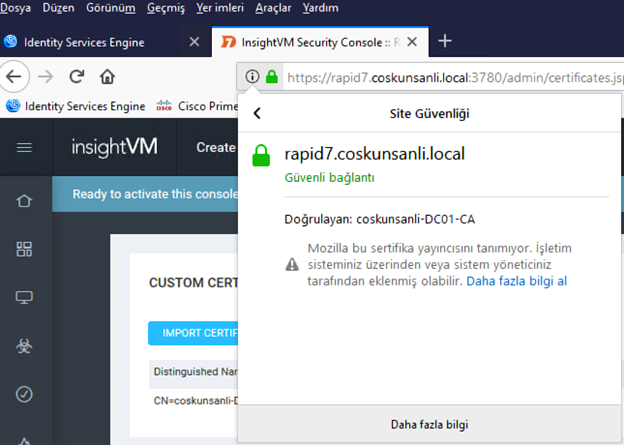Open Identity Services Engine bookmark
Image resolution: width=624 pixels, height=445 pixels.
click(x=76, y=106)
